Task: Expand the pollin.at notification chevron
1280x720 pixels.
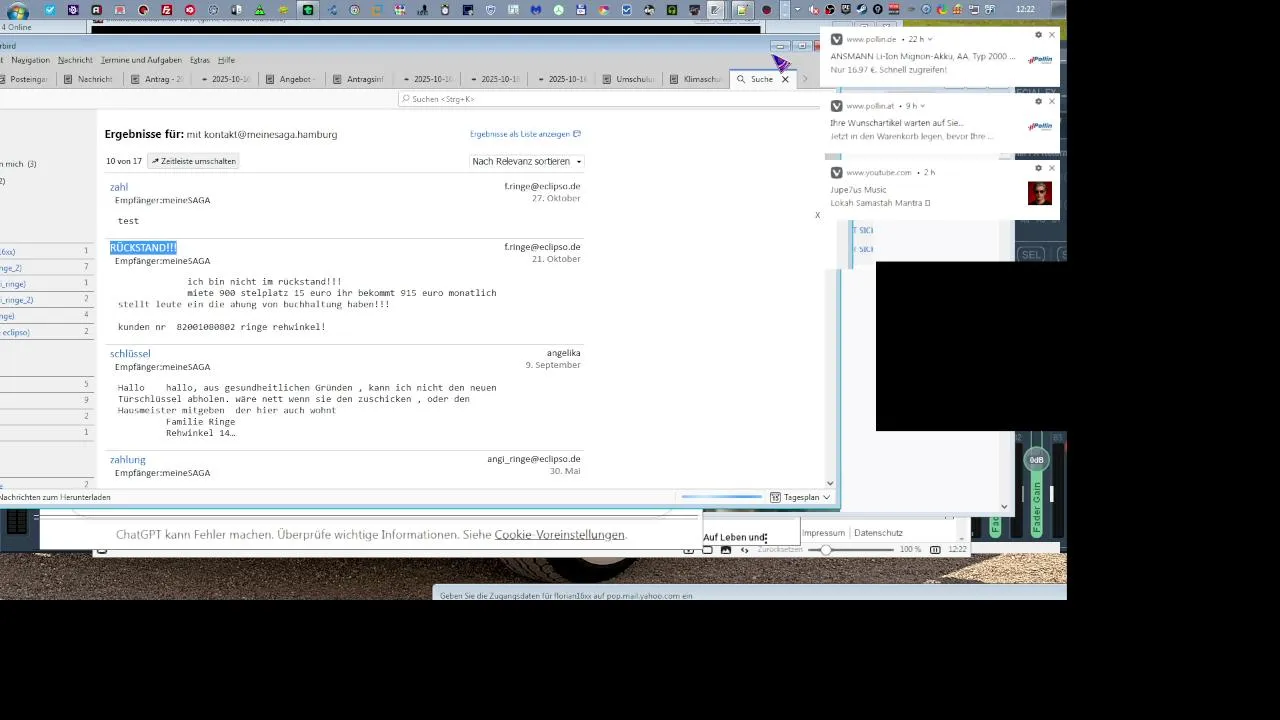Action: click(x=922, y=106)
